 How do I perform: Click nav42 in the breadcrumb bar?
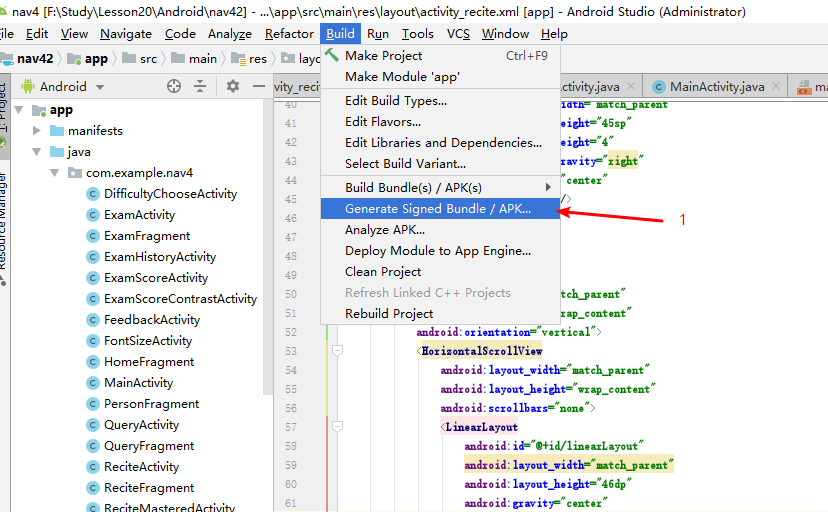pyautogui.click(x=35, y=59)
